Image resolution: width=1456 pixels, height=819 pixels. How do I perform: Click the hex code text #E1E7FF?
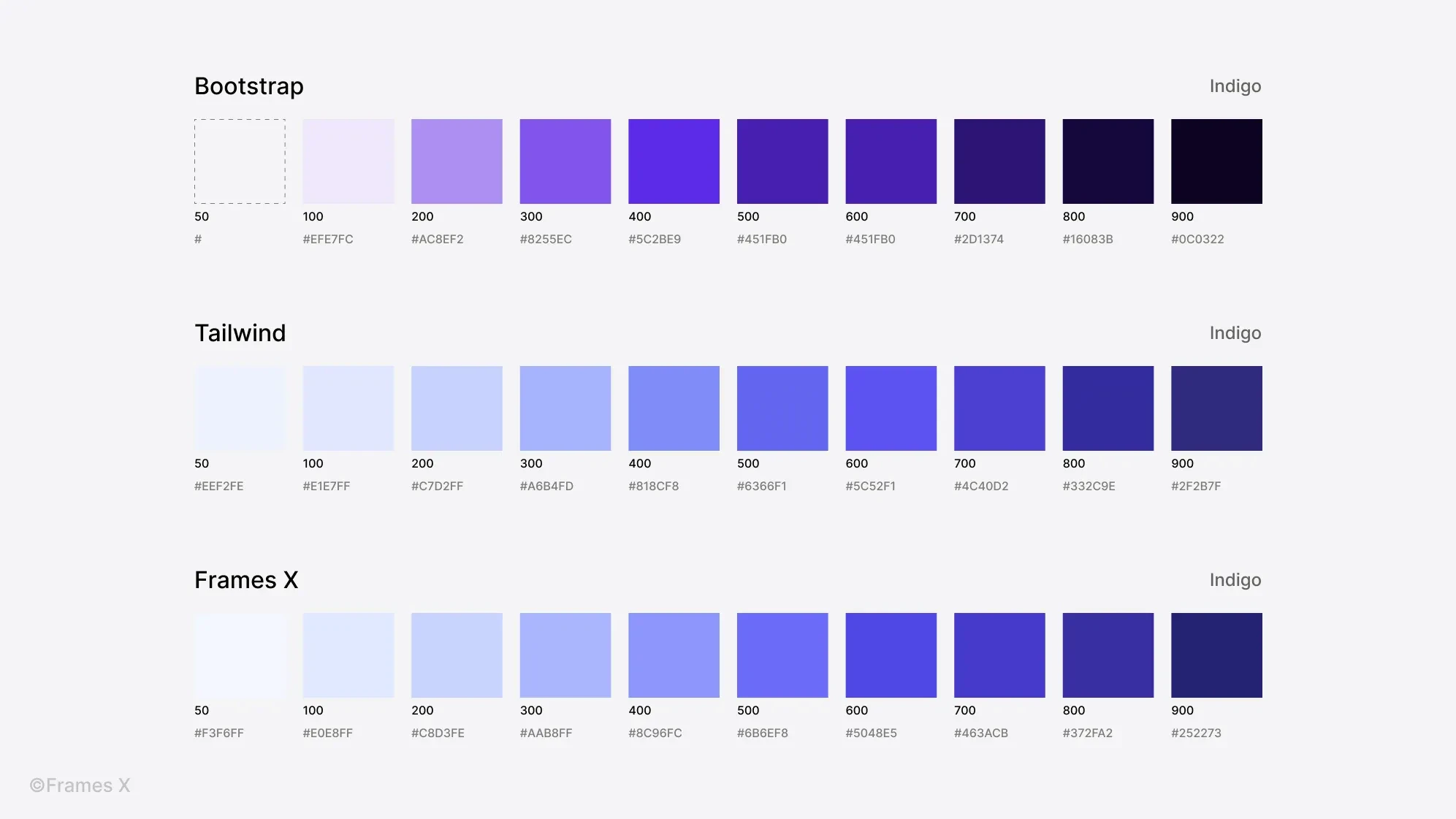click(x=327, y=486)
